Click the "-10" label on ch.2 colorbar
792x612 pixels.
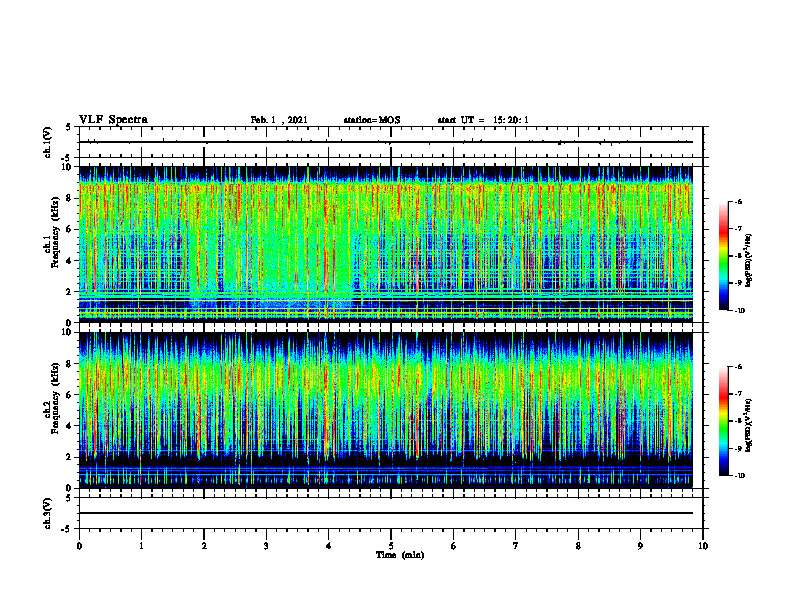click(x=739, y=475)
